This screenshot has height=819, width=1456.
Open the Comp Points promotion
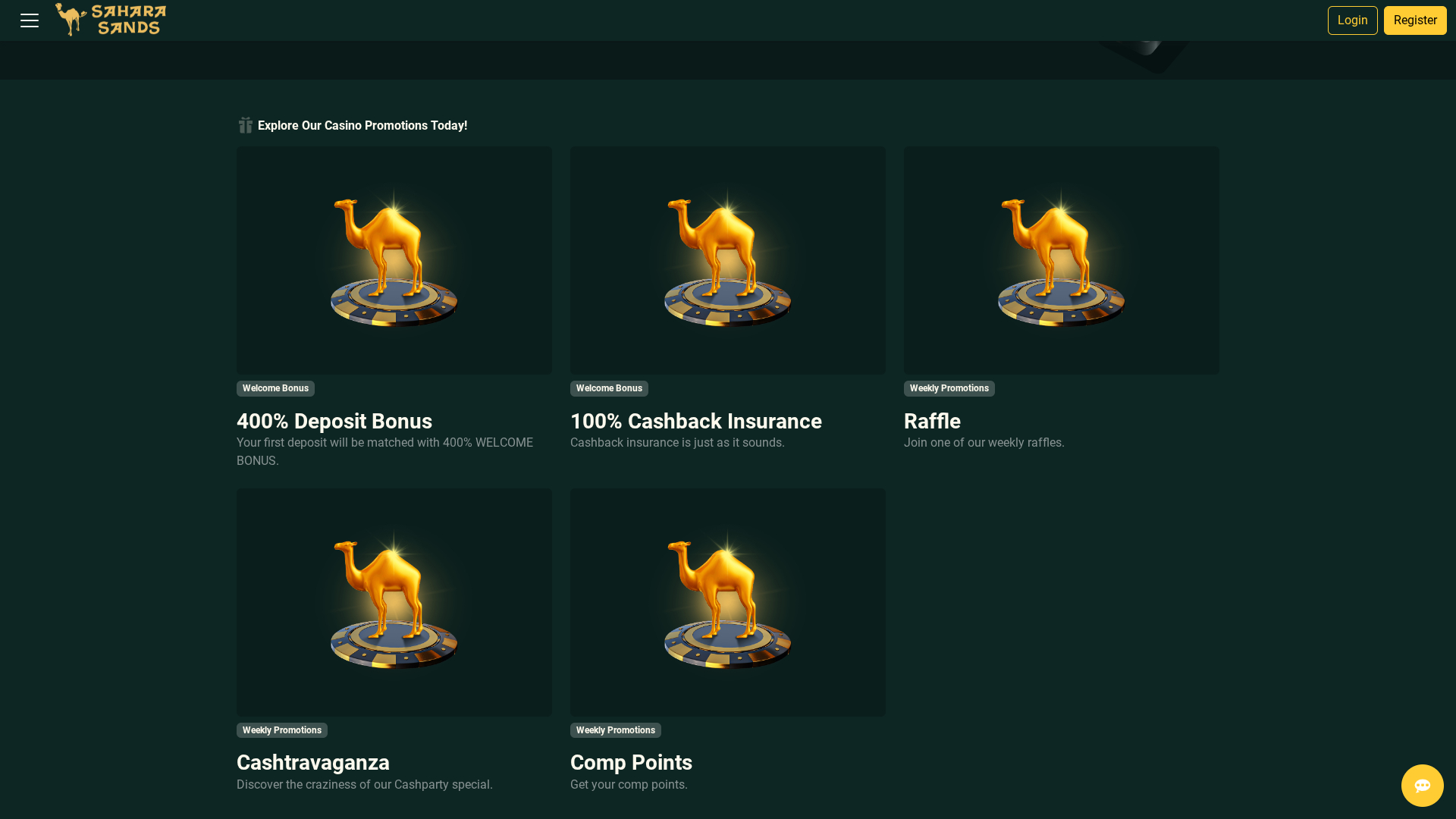click(631, 762)
